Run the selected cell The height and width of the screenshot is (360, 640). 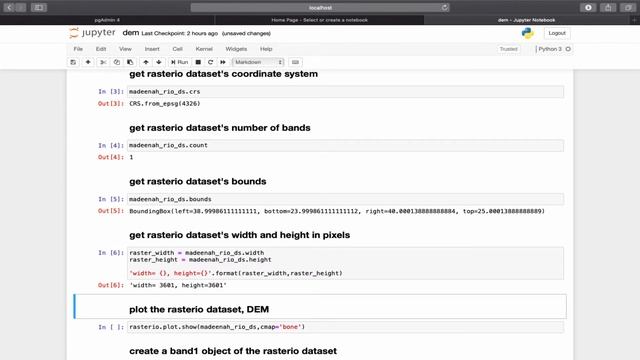[180, 62]
